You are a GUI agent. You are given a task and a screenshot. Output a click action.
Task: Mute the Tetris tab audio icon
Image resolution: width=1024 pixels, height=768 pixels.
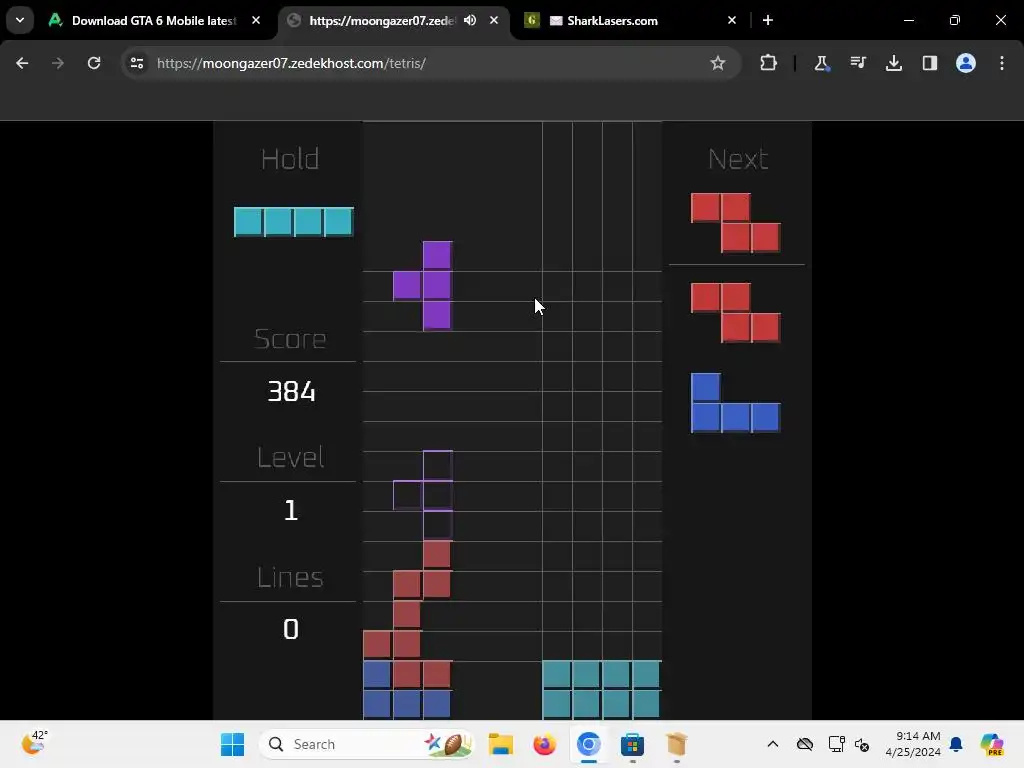[470, 20]
